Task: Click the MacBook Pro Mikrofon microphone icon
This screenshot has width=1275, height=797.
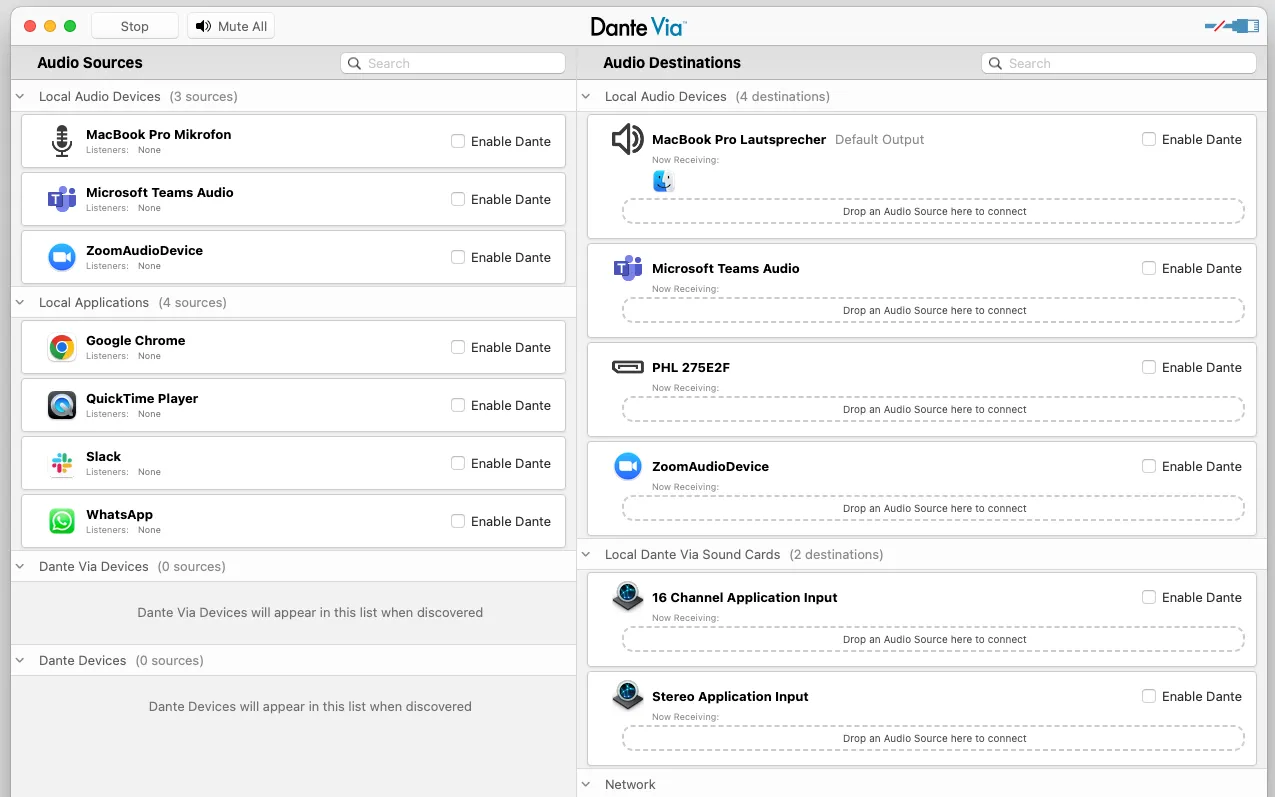Action: [62, 141]
